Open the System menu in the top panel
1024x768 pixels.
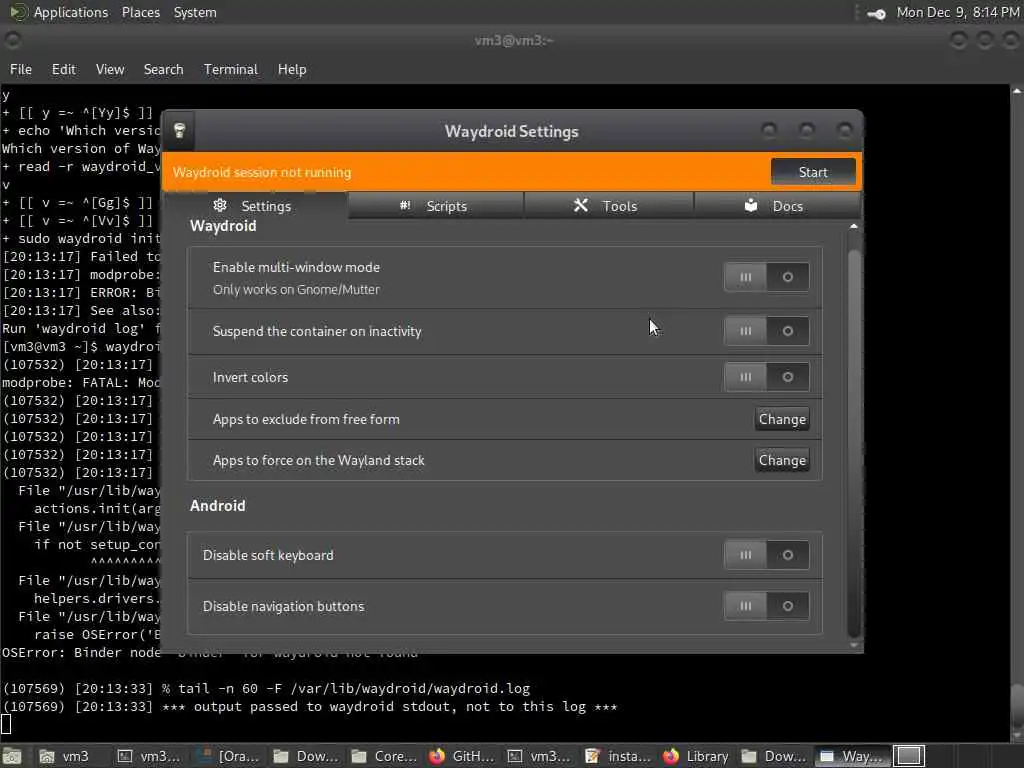pos(195,12)
